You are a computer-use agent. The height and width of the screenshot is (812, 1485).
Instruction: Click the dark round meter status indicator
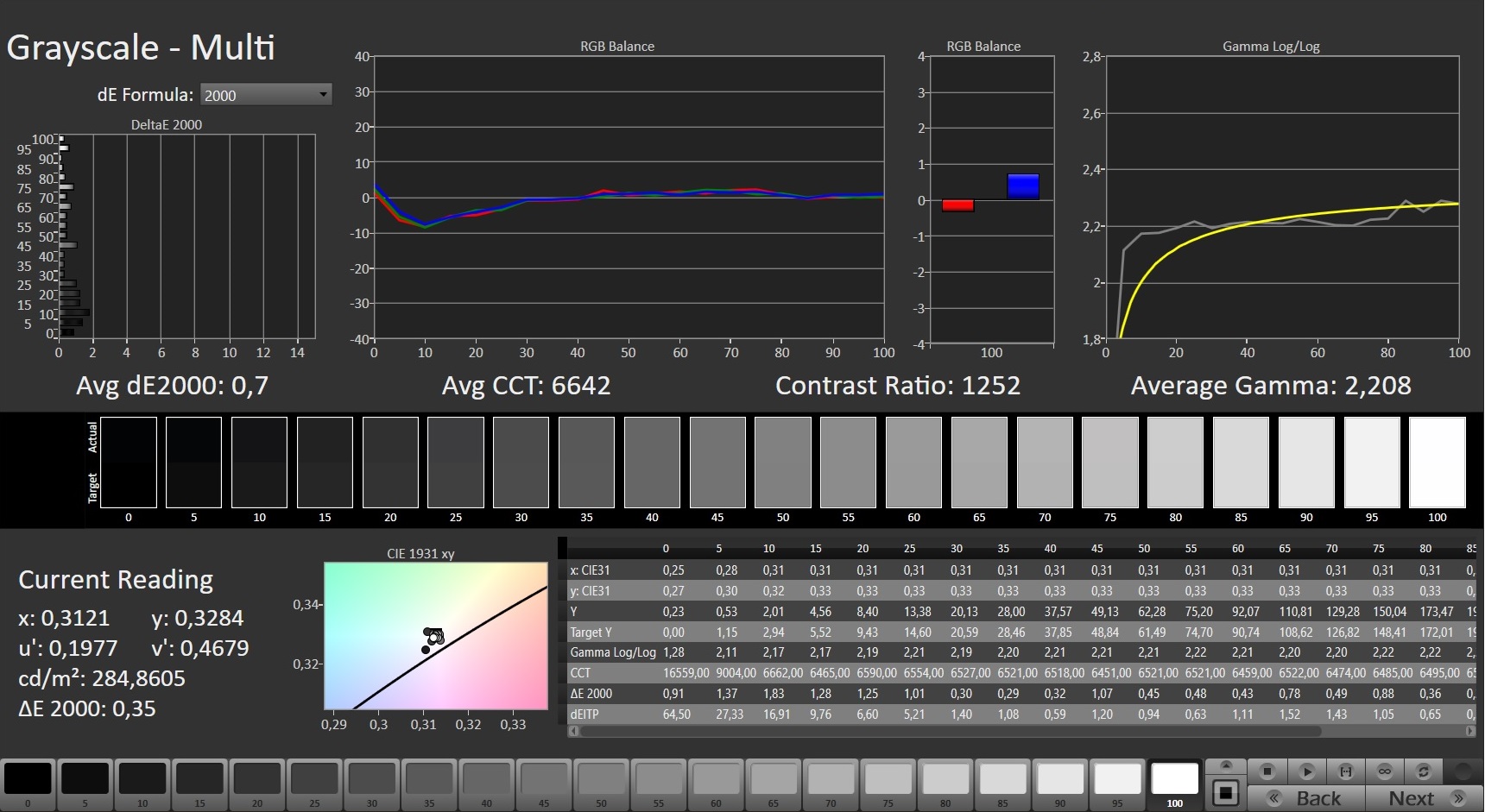tap(1463, 771)
